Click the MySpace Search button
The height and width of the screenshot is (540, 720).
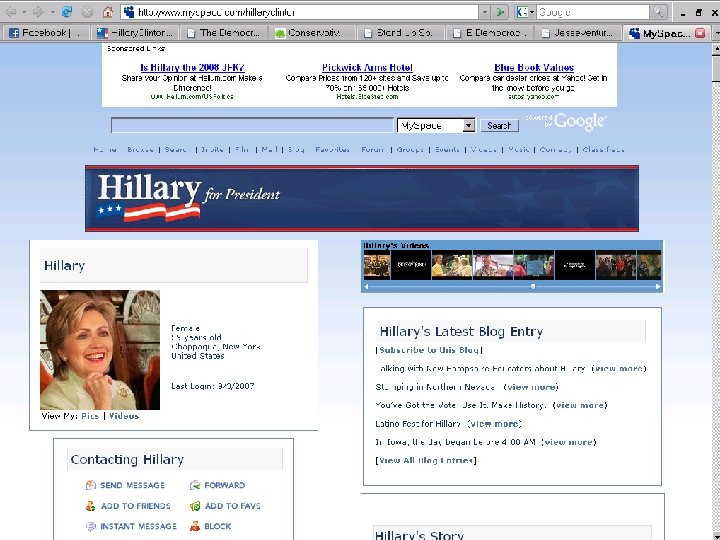tap(499, 125)
